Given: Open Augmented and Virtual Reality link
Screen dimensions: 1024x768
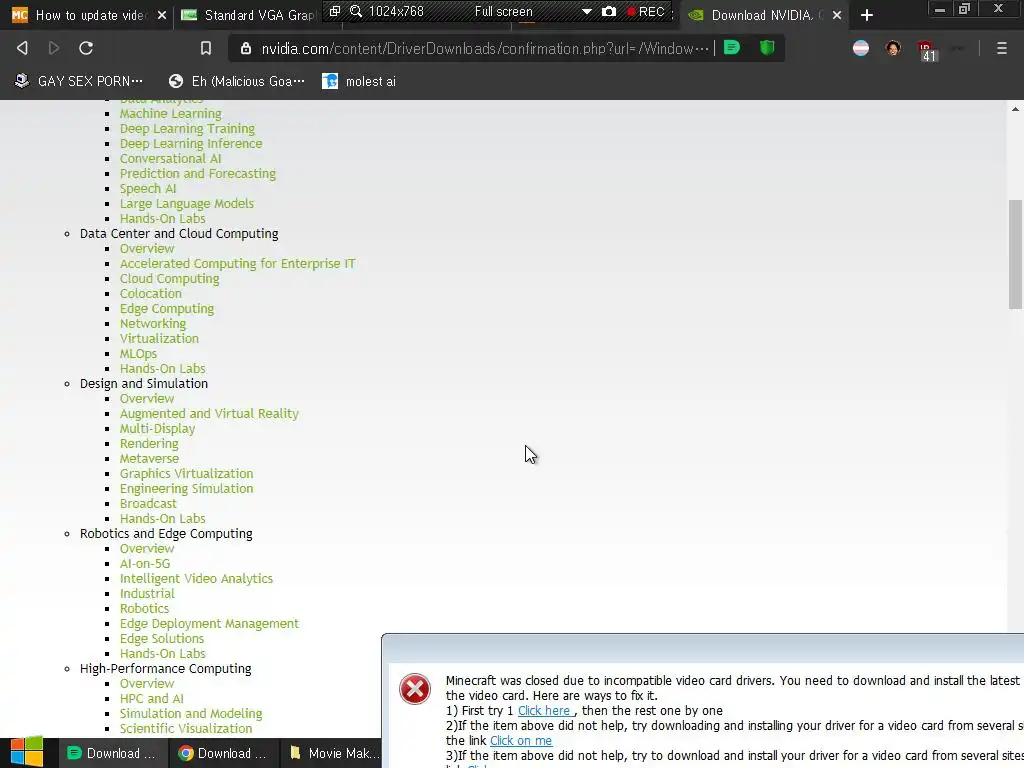Looking at the screenshot, I should [209, 414].
